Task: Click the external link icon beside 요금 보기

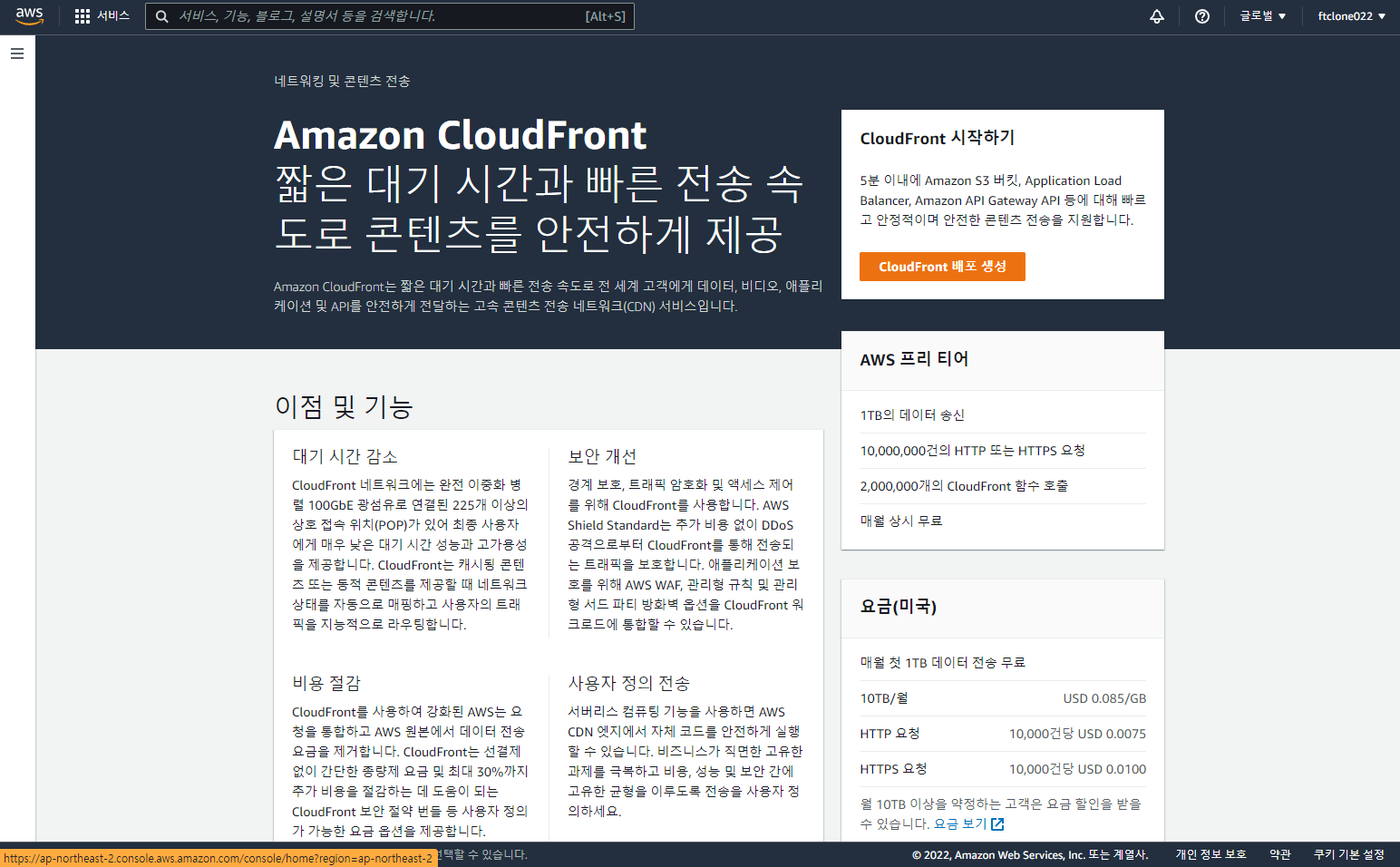Action: [x=997, y=823]
